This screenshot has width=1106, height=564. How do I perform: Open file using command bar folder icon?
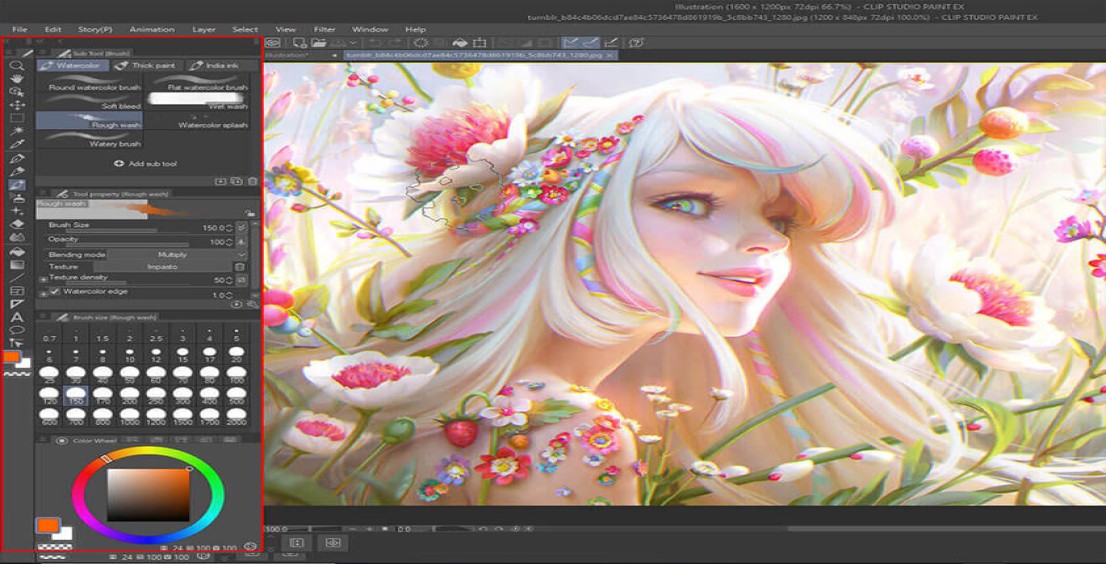pyautogui.click(x=318, y=43)
